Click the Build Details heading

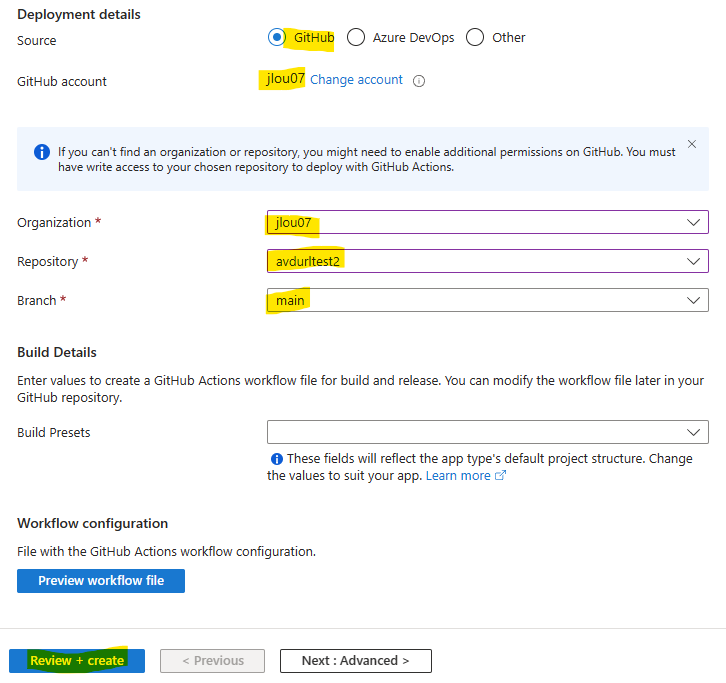click(x=57, y=352)
